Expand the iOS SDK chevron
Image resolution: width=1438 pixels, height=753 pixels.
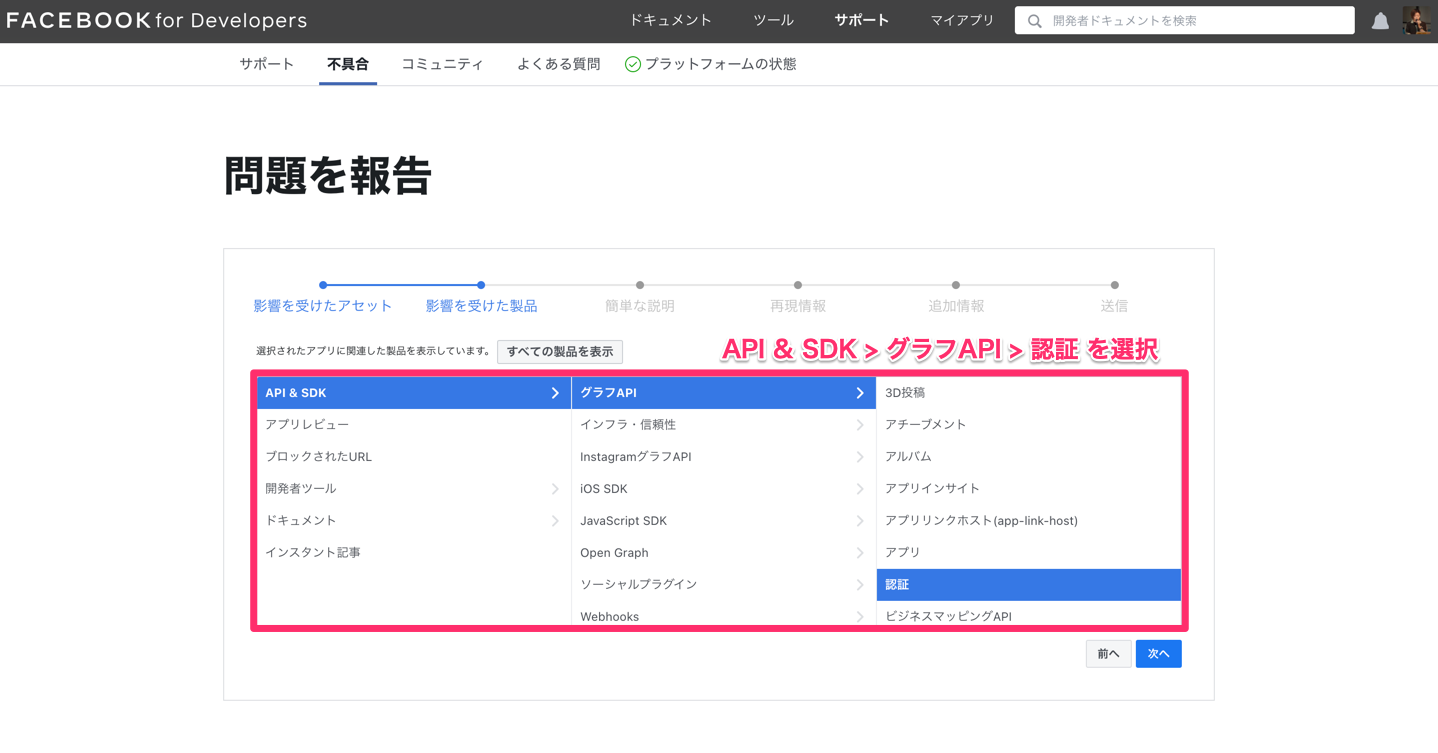point(860,489)
